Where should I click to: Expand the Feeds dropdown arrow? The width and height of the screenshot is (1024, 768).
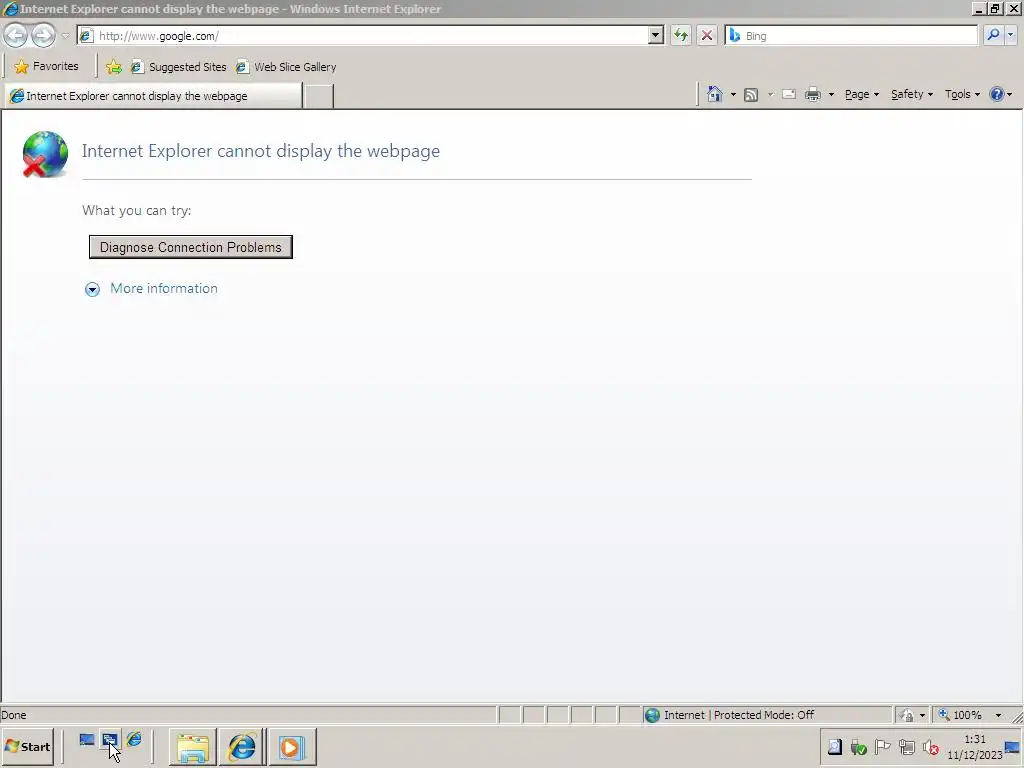(x=770, y=95)
